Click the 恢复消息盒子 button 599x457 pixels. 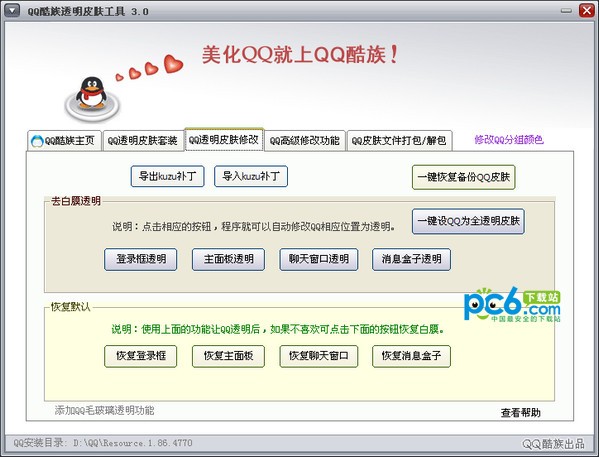411,356
